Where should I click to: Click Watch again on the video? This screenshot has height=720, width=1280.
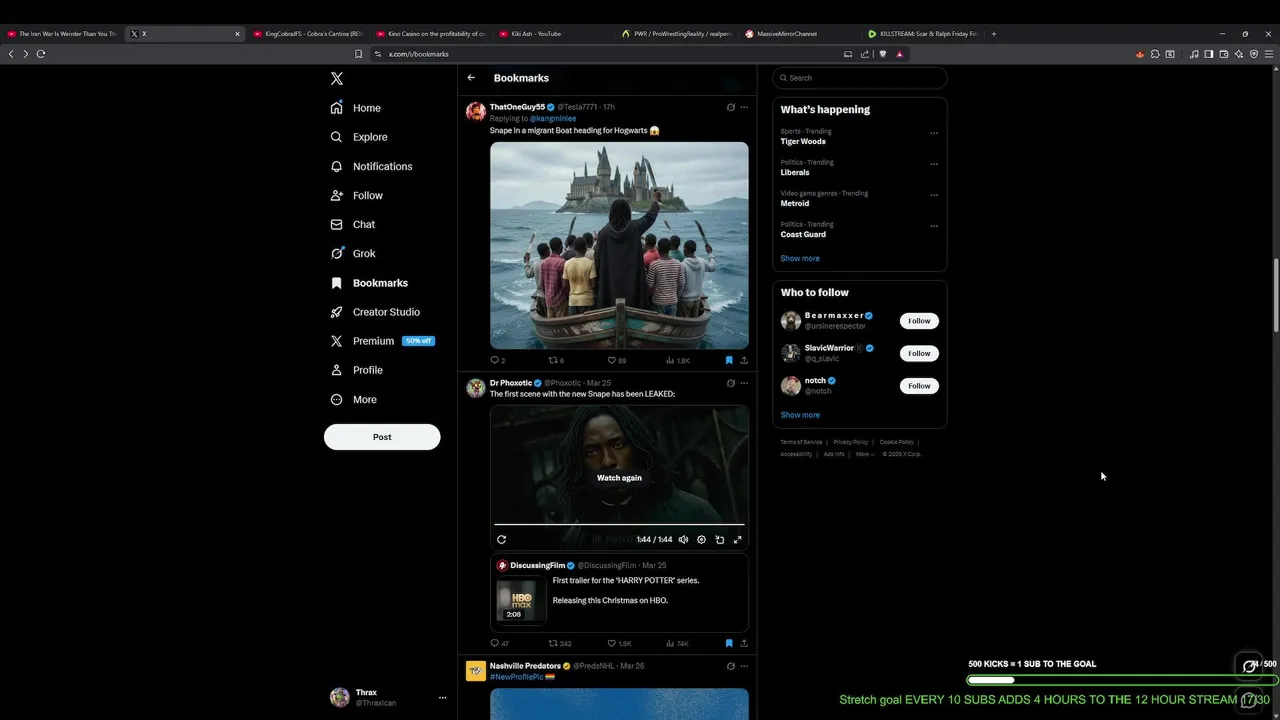(x=619, y=478)
